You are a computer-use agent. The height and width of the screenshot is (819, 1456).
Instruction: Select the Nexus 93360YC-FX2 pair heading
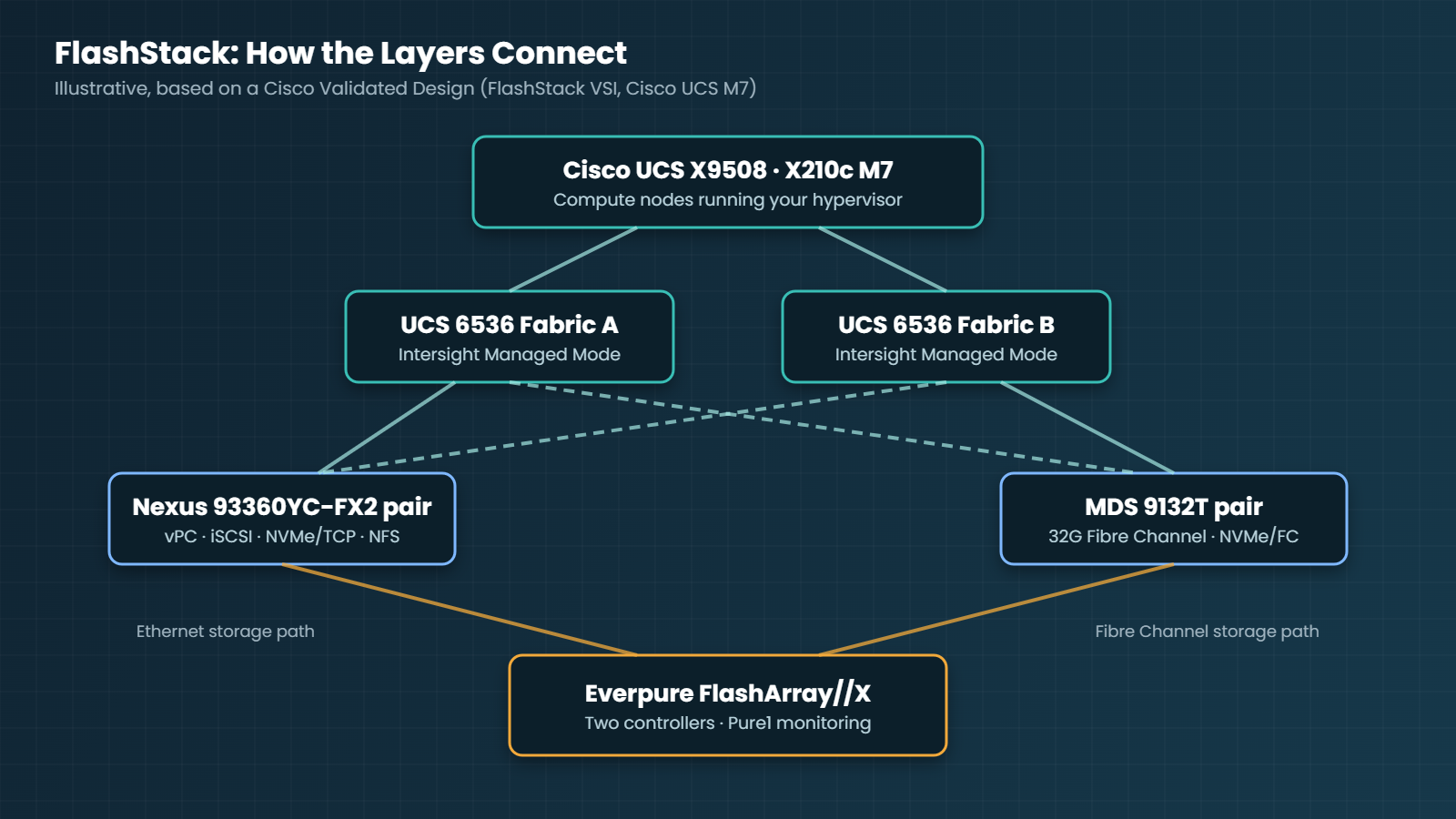[x=282, y=507]
